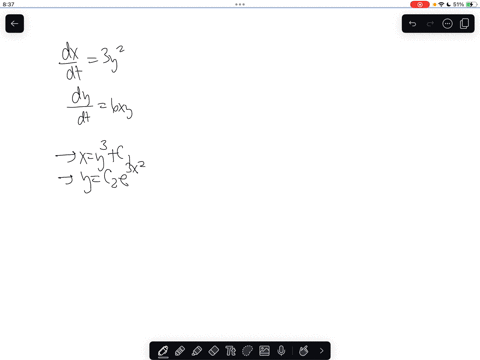The image size is (480, 360).
Task: Select the Pen tool
Action: click(163, 351)
